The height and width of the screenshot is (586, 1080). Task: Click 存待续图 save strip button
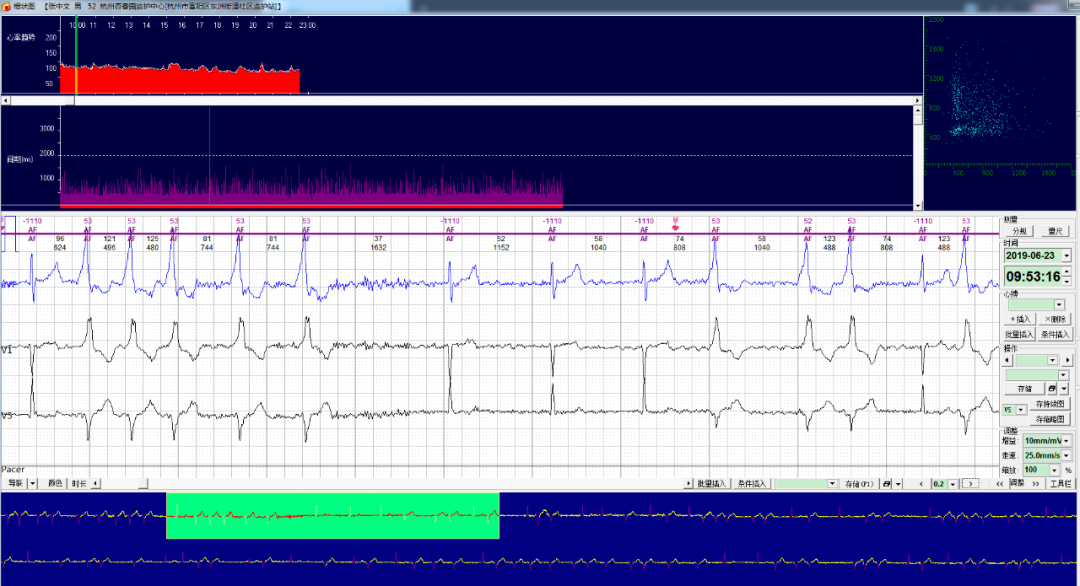[1051, 404]
